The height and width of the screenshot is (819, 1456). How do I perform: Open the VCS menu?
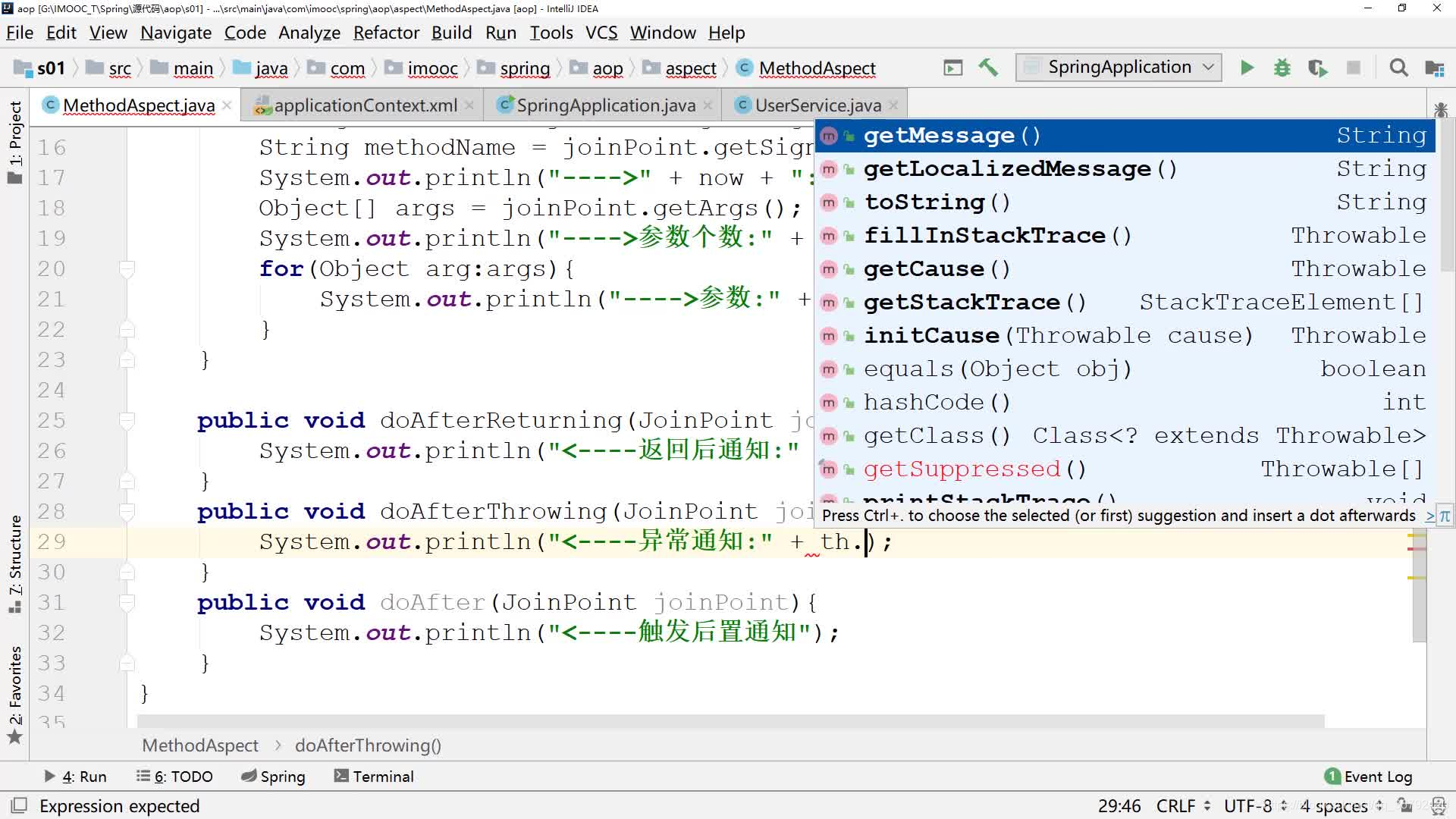[601, 33]
